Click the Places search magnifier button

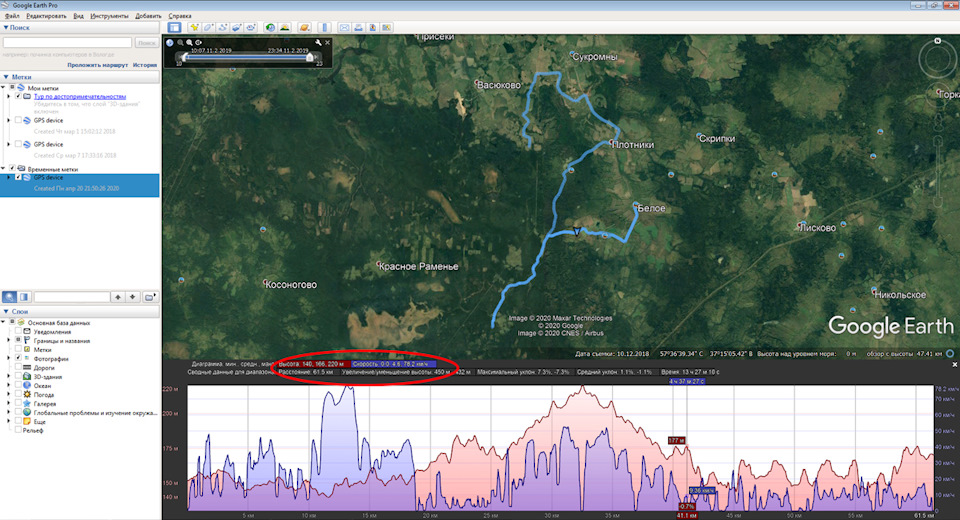10,297
